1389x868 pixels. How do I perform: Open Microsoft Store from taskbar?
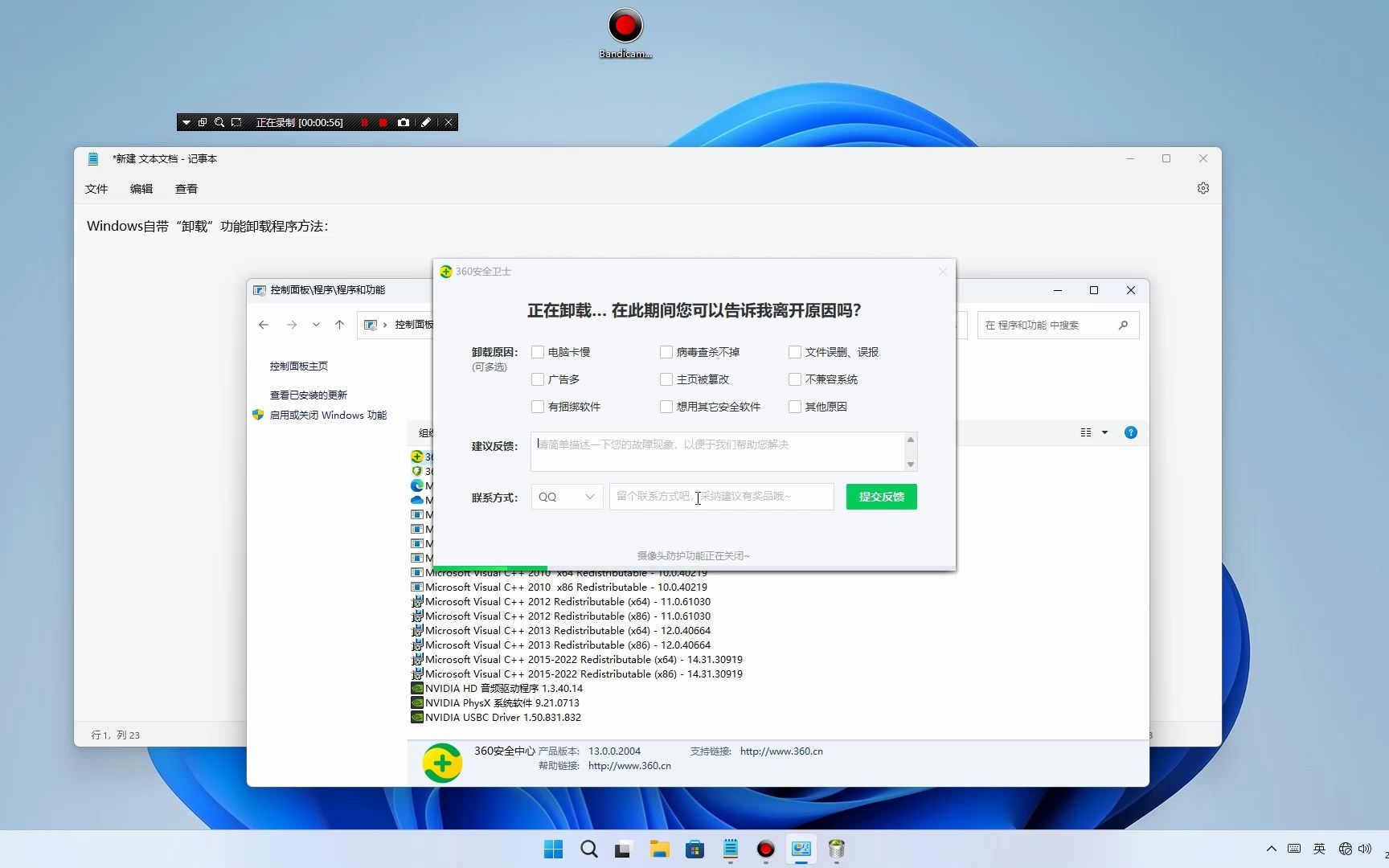point(694,850)
